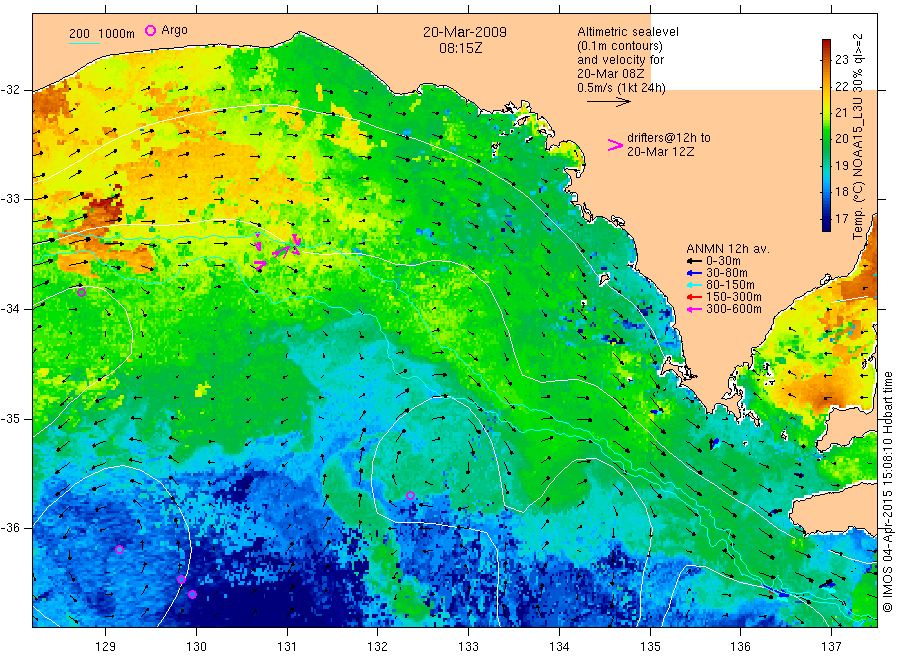Click the 'ANMN 12h av.' legend heading

[728, 249]
